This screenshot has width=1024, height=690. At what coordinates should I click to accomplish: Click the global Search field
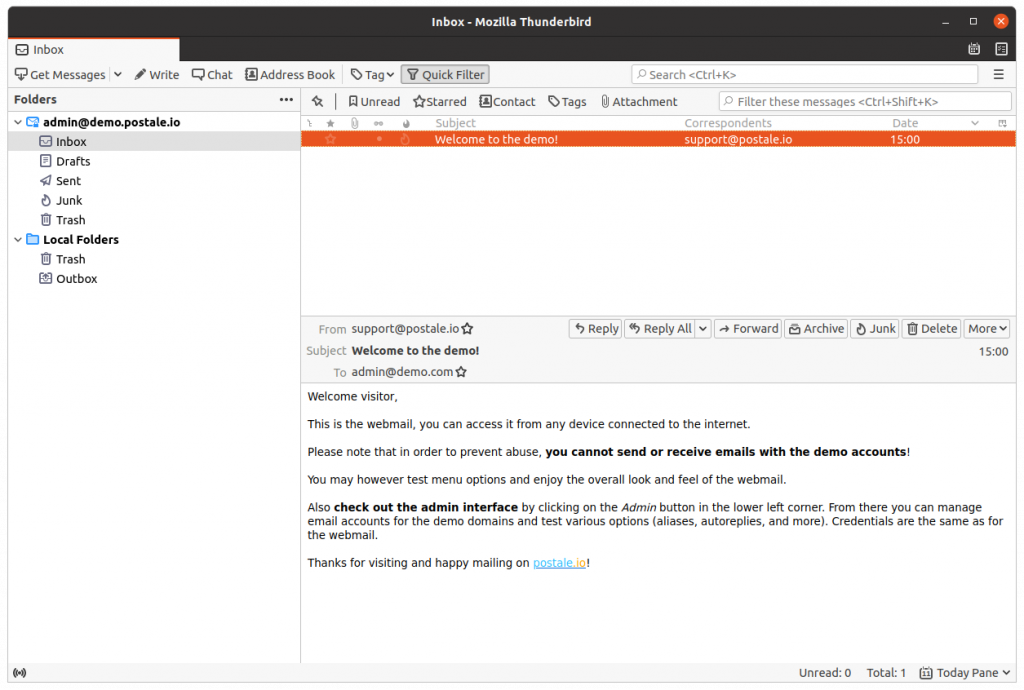805,74
